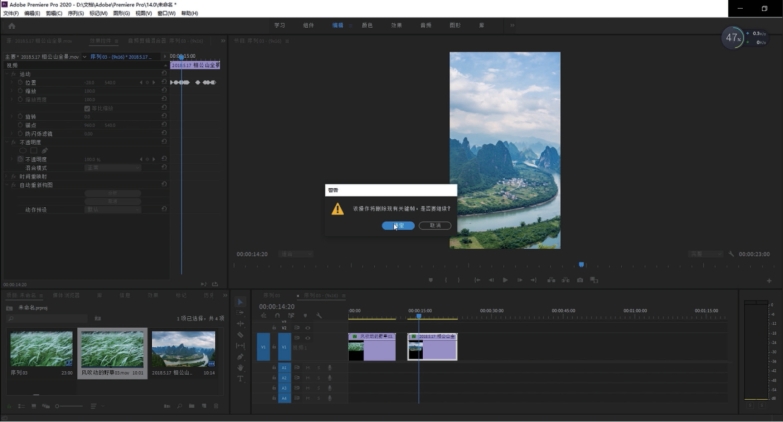
Task: Step forward one frame in Program Monitor
Action: (519, 280)
